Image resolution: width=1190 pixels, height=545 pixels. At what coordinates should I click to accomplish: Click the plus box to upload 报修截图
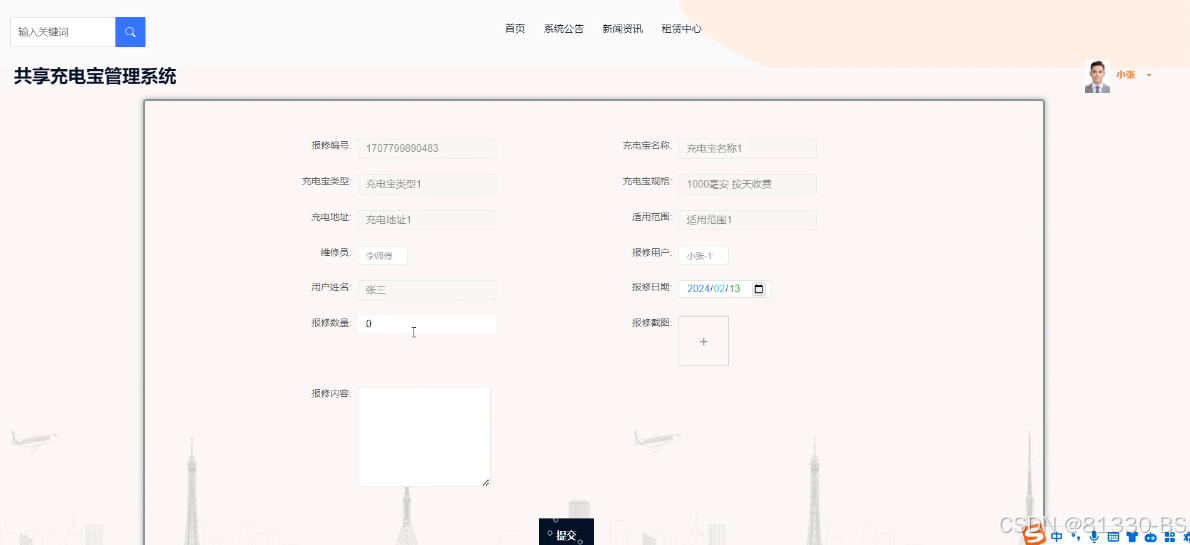(704, 341)
